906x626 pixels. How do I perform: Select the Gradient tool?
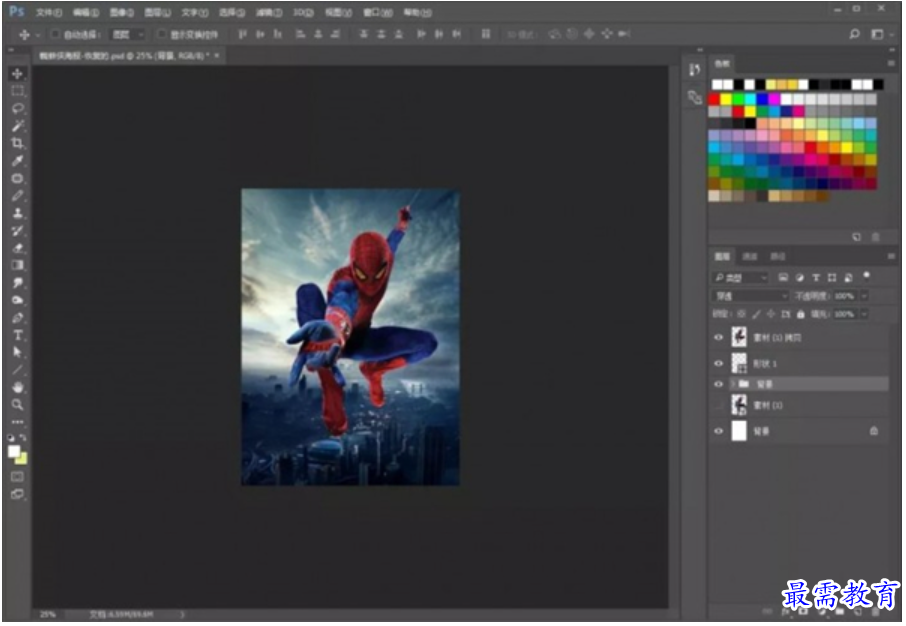17,265
